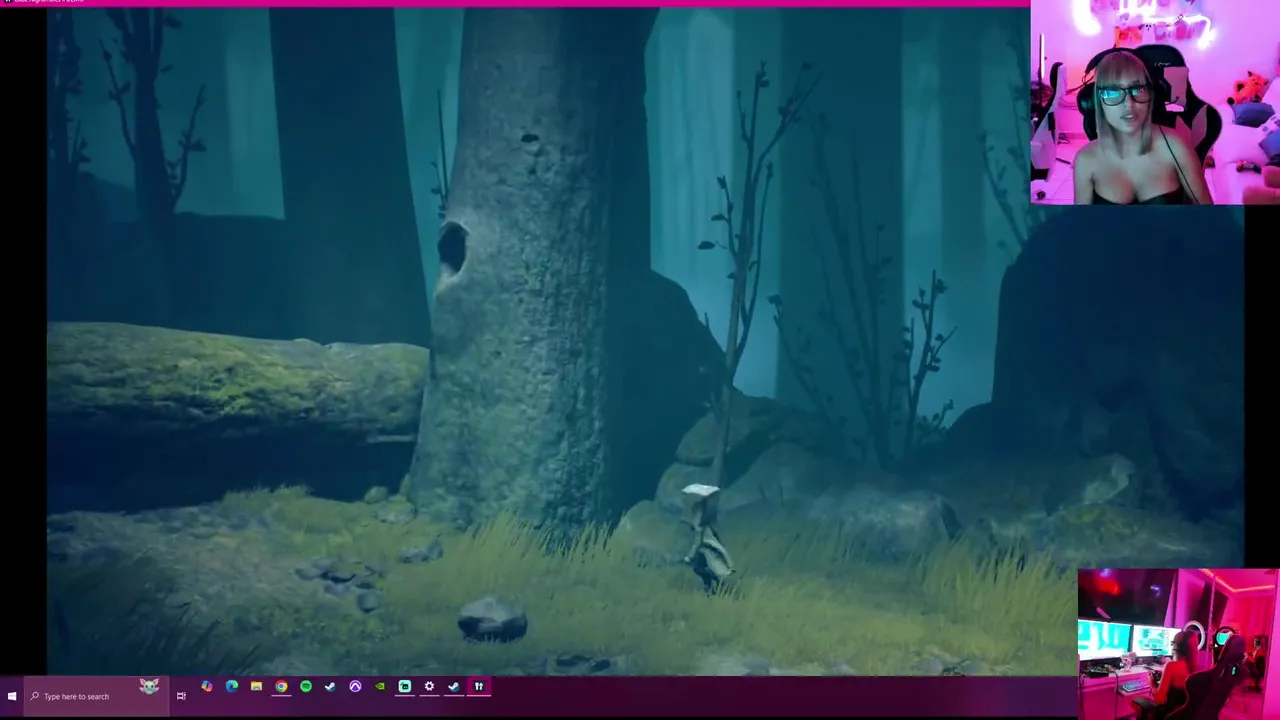
Task: Switch to Google Chrome in the taskbar
Action: pos(281,687)
